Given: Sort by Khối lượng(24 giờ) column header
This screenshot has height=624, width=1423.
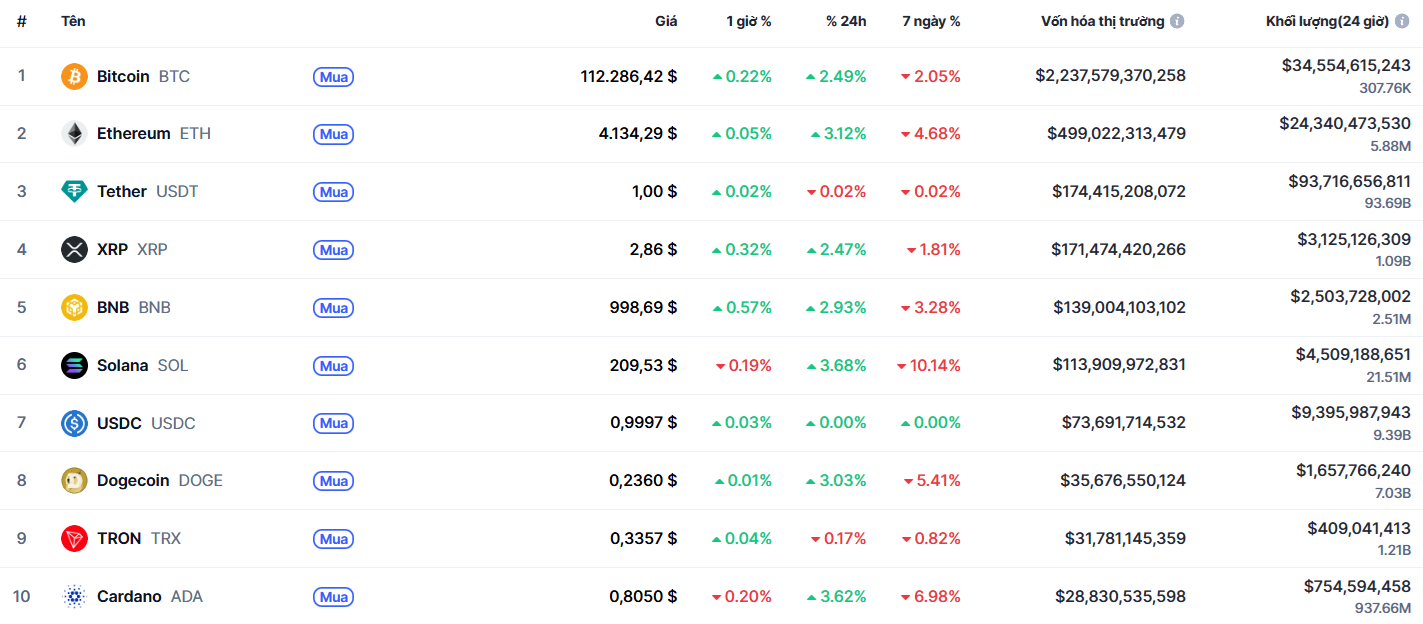Looking at the screenshot, I should pos(1328,21).
